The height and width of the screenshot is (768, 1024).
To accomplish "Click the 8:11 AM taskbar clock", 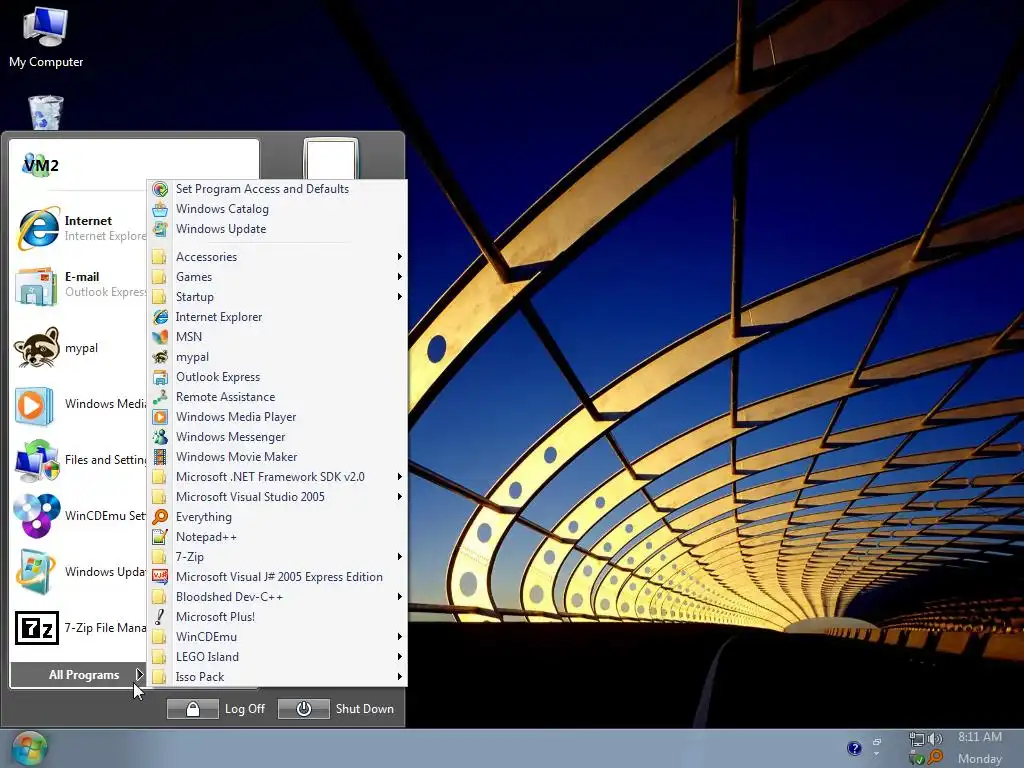I will pos(980,737).
